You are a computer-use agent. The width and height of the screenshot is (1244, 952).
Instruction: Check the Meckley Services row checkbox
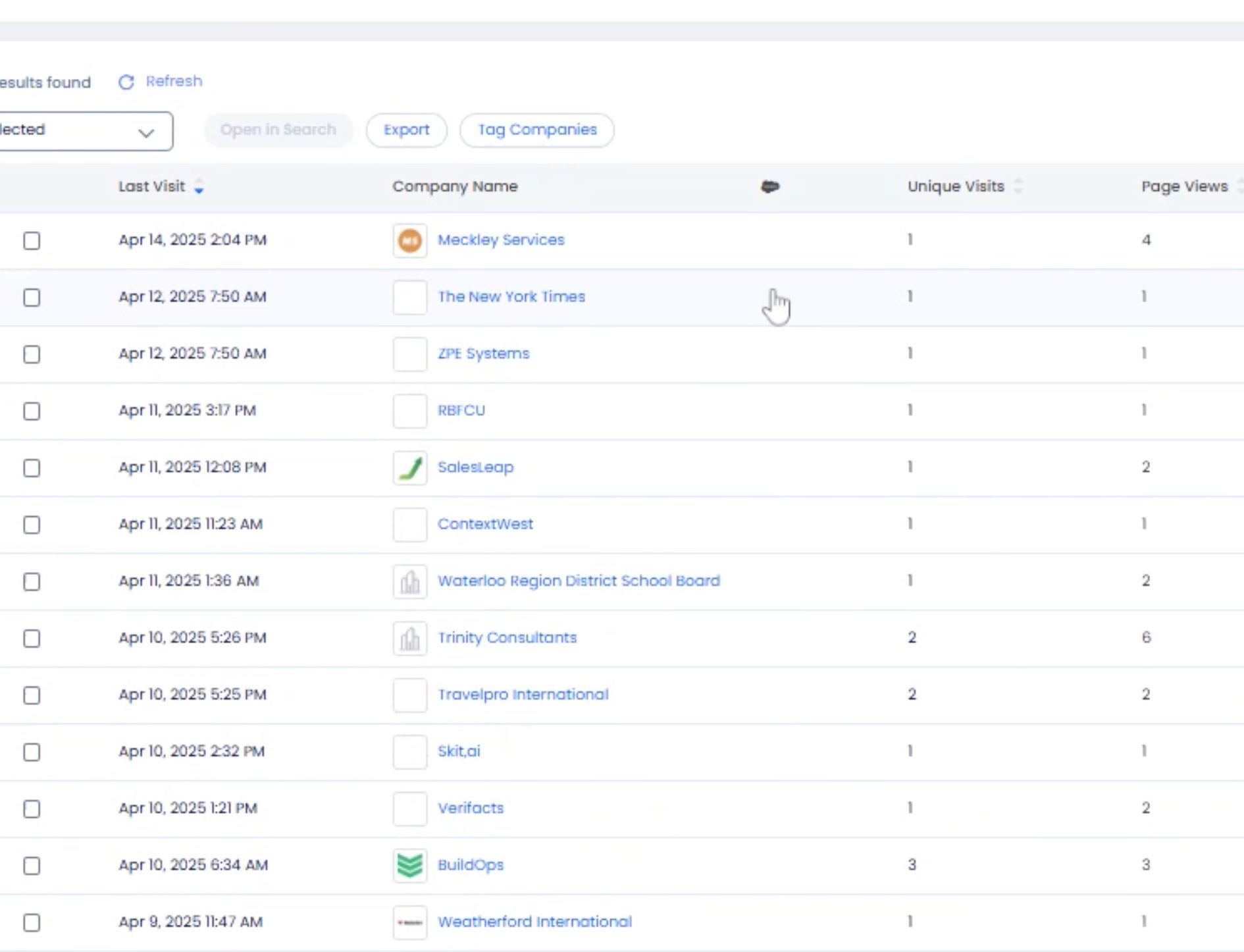(x=32, y=241)
